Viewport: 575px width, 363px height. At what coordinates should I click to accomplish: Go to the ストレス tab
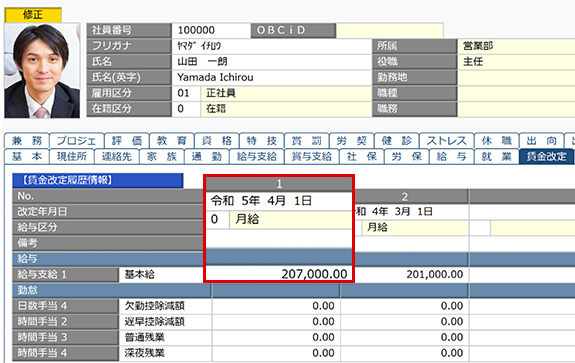click(446, 141)
